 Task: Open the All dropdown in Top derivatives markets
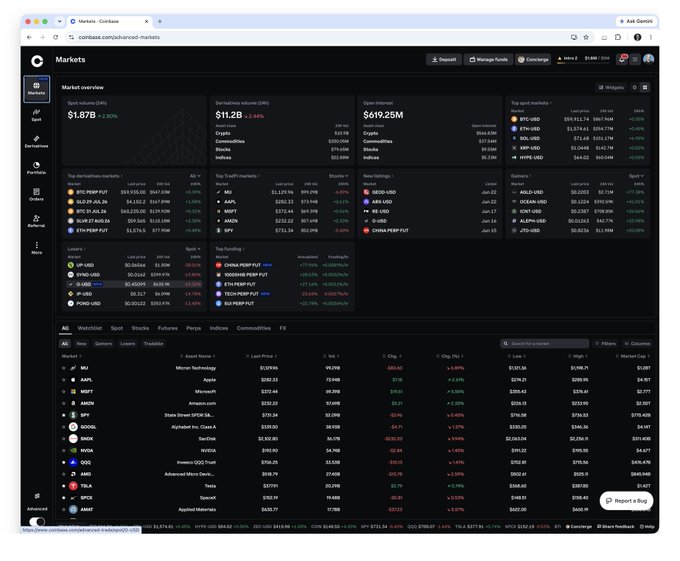[195, 176]
